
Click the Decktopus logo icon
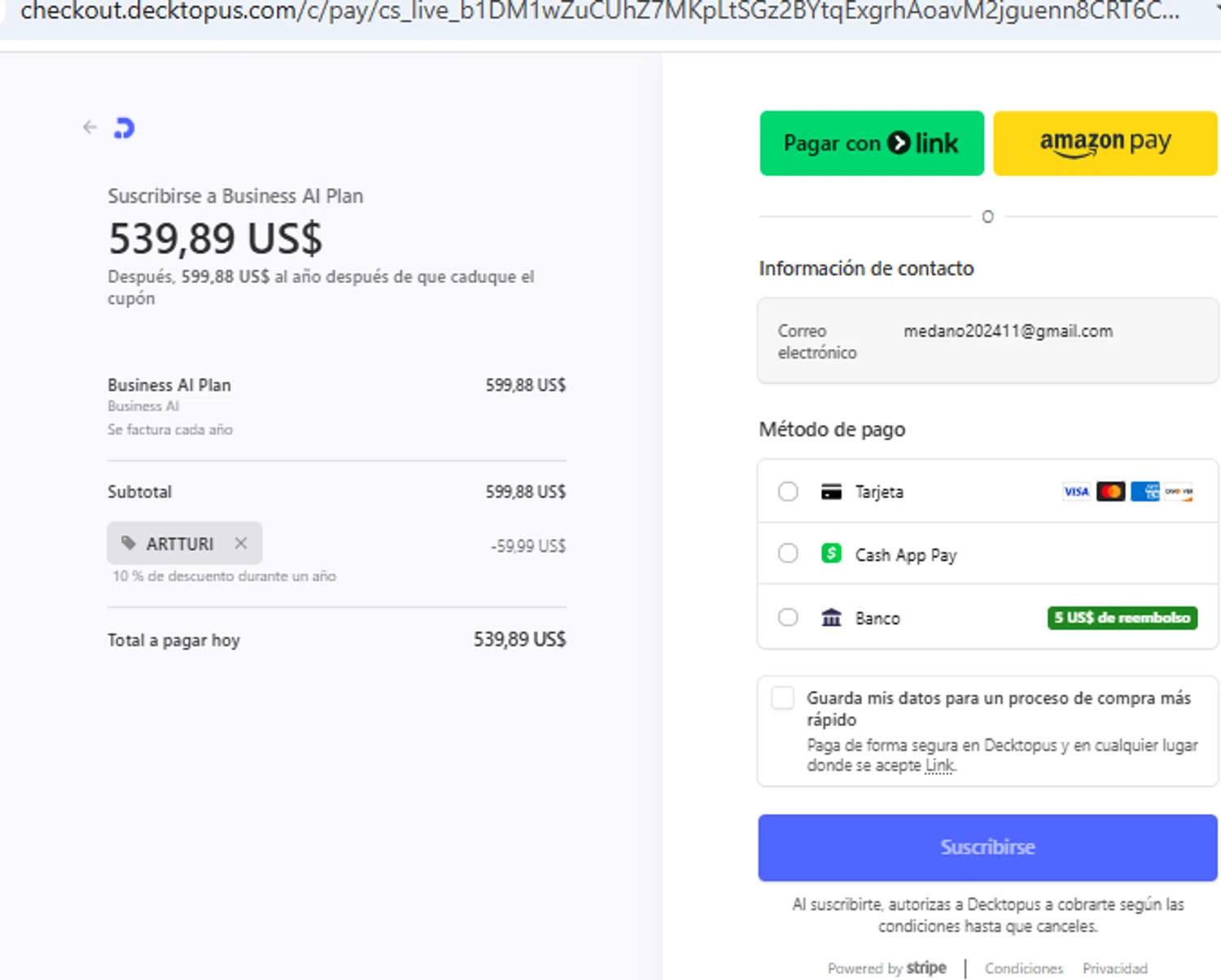[124, 128]
